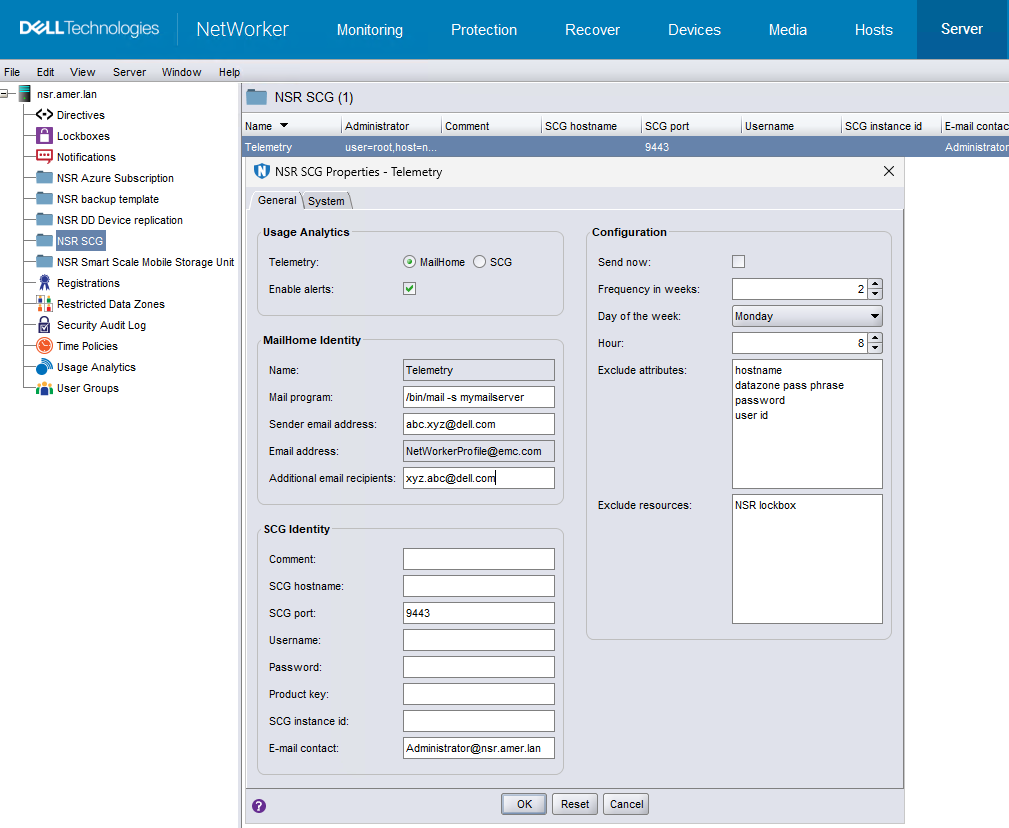Screen dimensions: 1009x828
Task: Collapse the nsr.amer.lan tree node
Action: pyautogui.click(x=6, y=94)
